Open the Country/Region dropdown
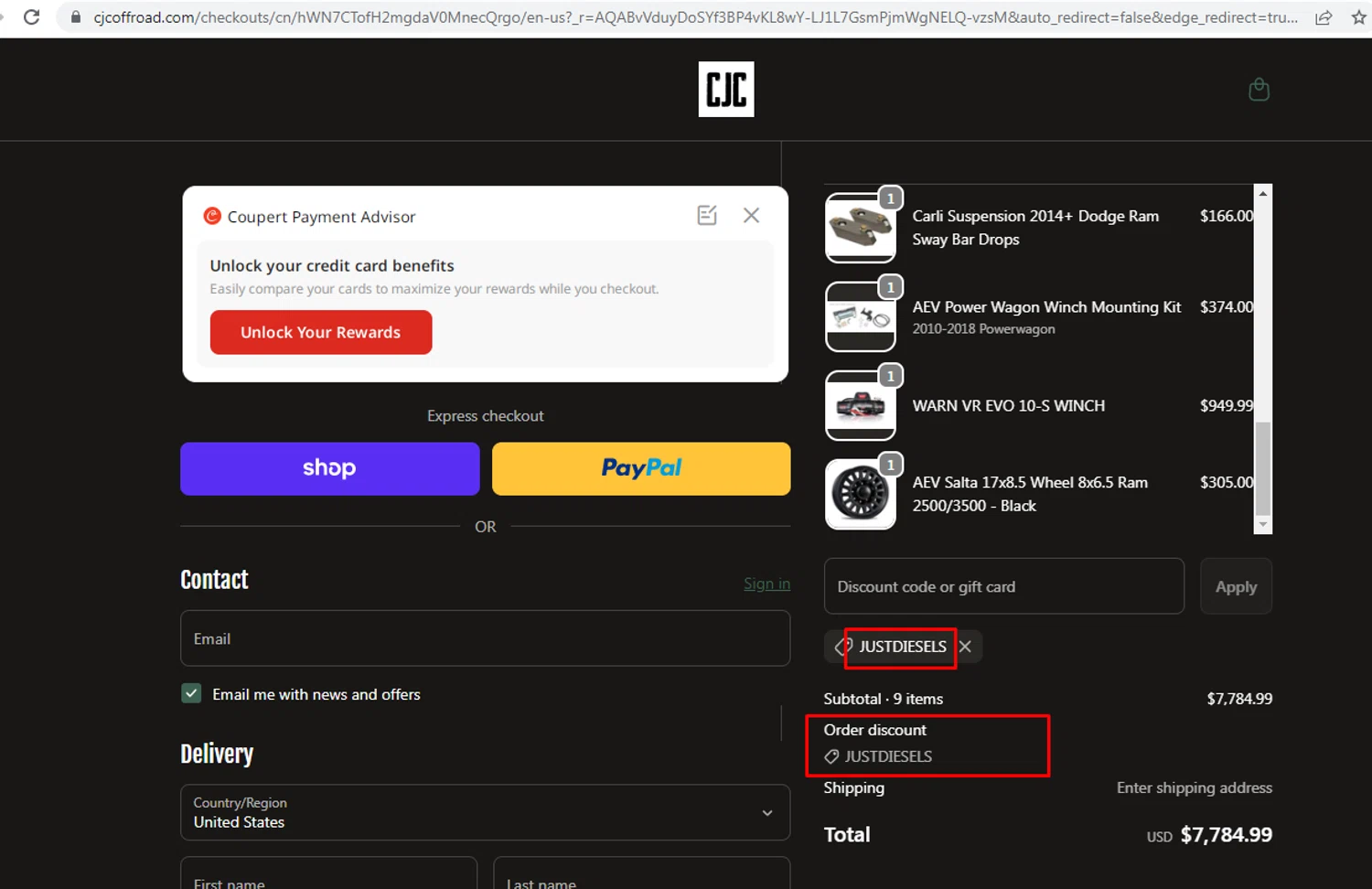 pos(486,812)
